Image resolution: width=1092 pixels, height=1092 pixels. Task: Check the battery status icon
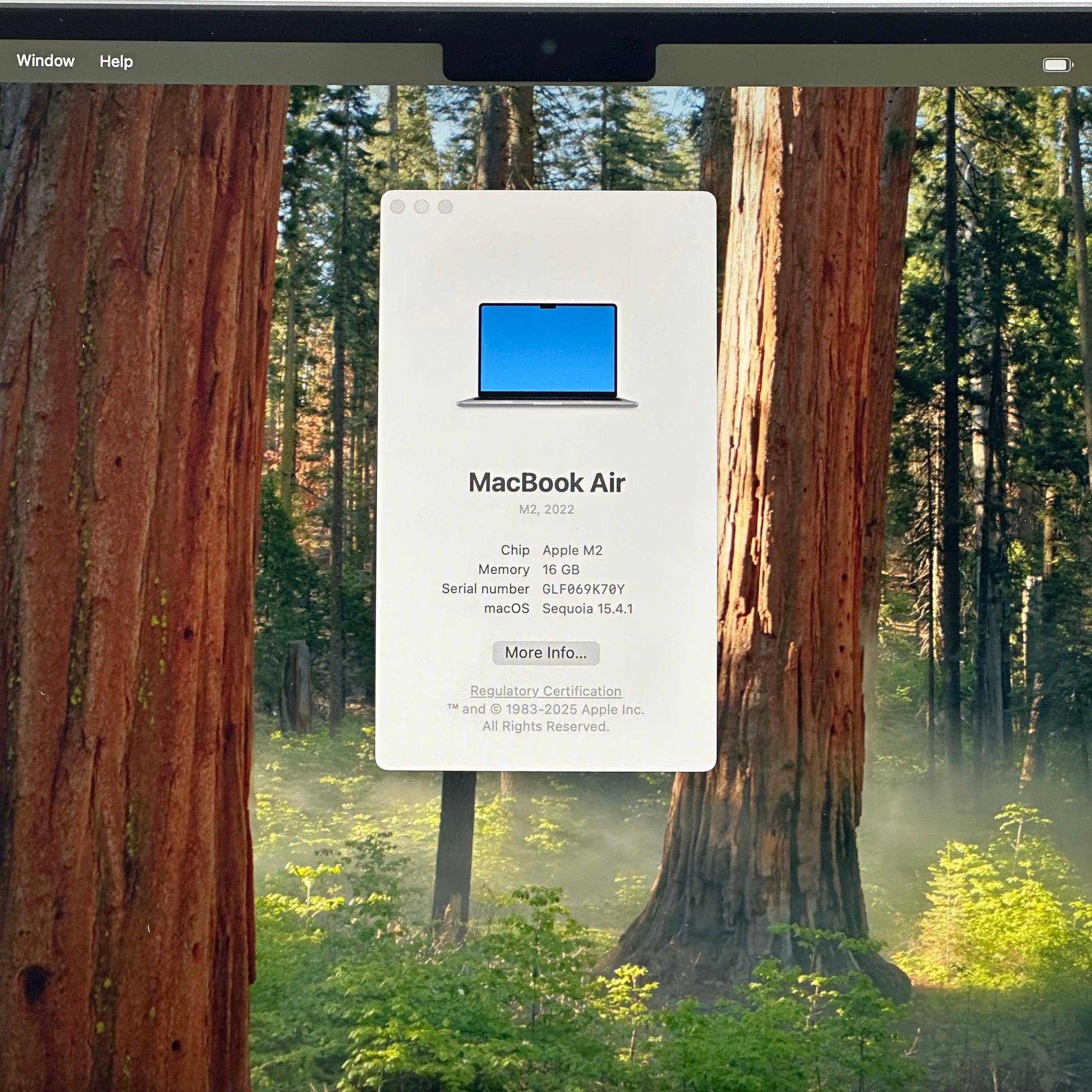click(x=1058, y=65)
